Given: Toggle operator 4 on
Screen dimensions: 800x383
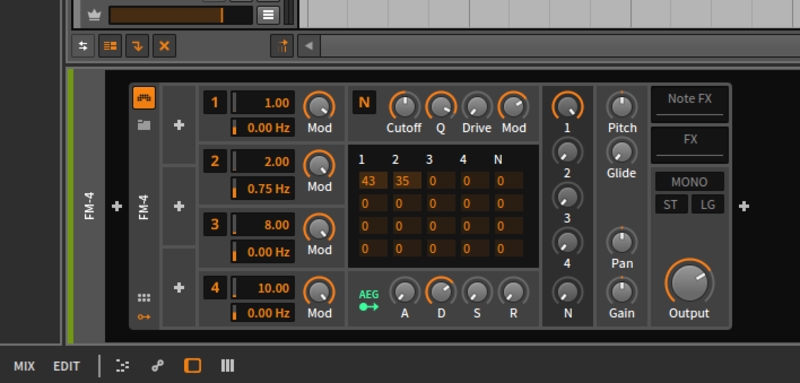Looking at the screenshot, I should (x=215, y=288).
